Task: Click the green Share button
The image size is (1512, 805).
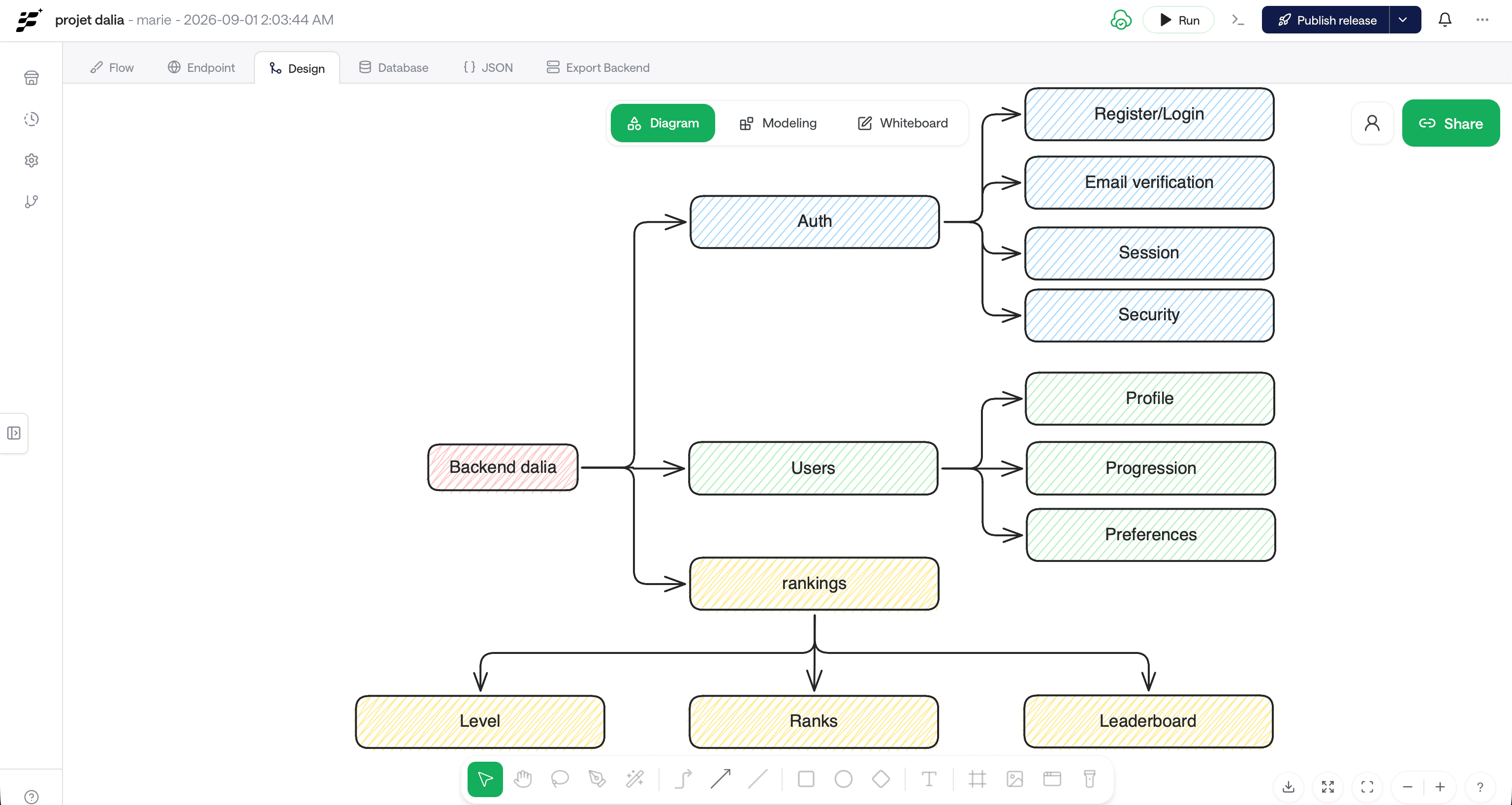Action: point(1450,123)
